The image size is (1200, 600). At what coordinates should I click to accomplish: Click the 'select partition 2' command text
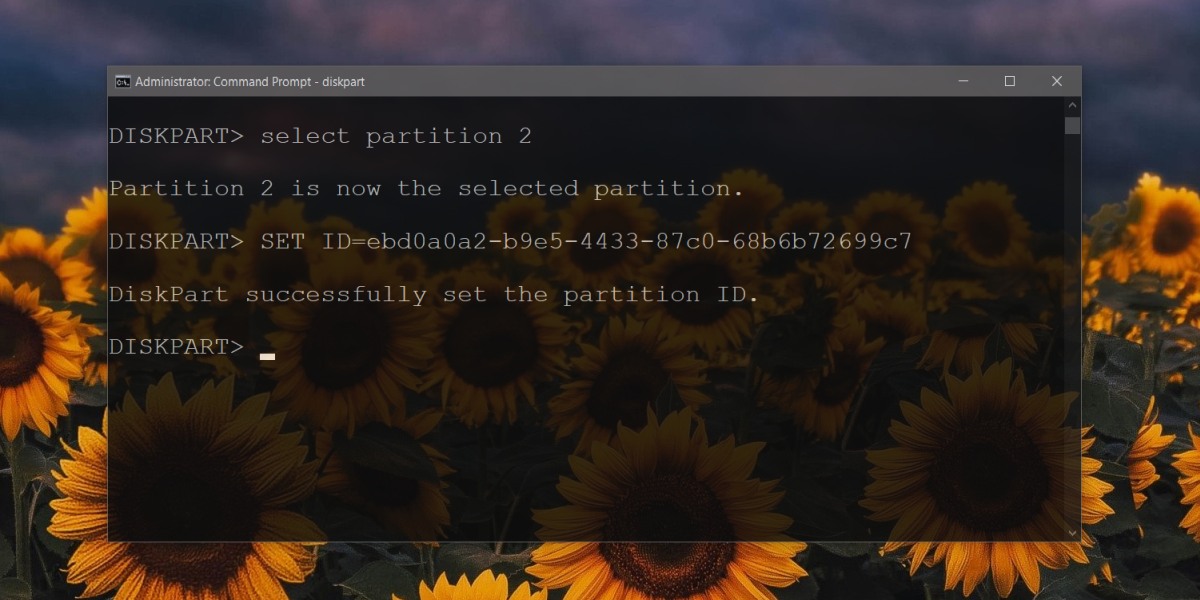coord(396,136)
